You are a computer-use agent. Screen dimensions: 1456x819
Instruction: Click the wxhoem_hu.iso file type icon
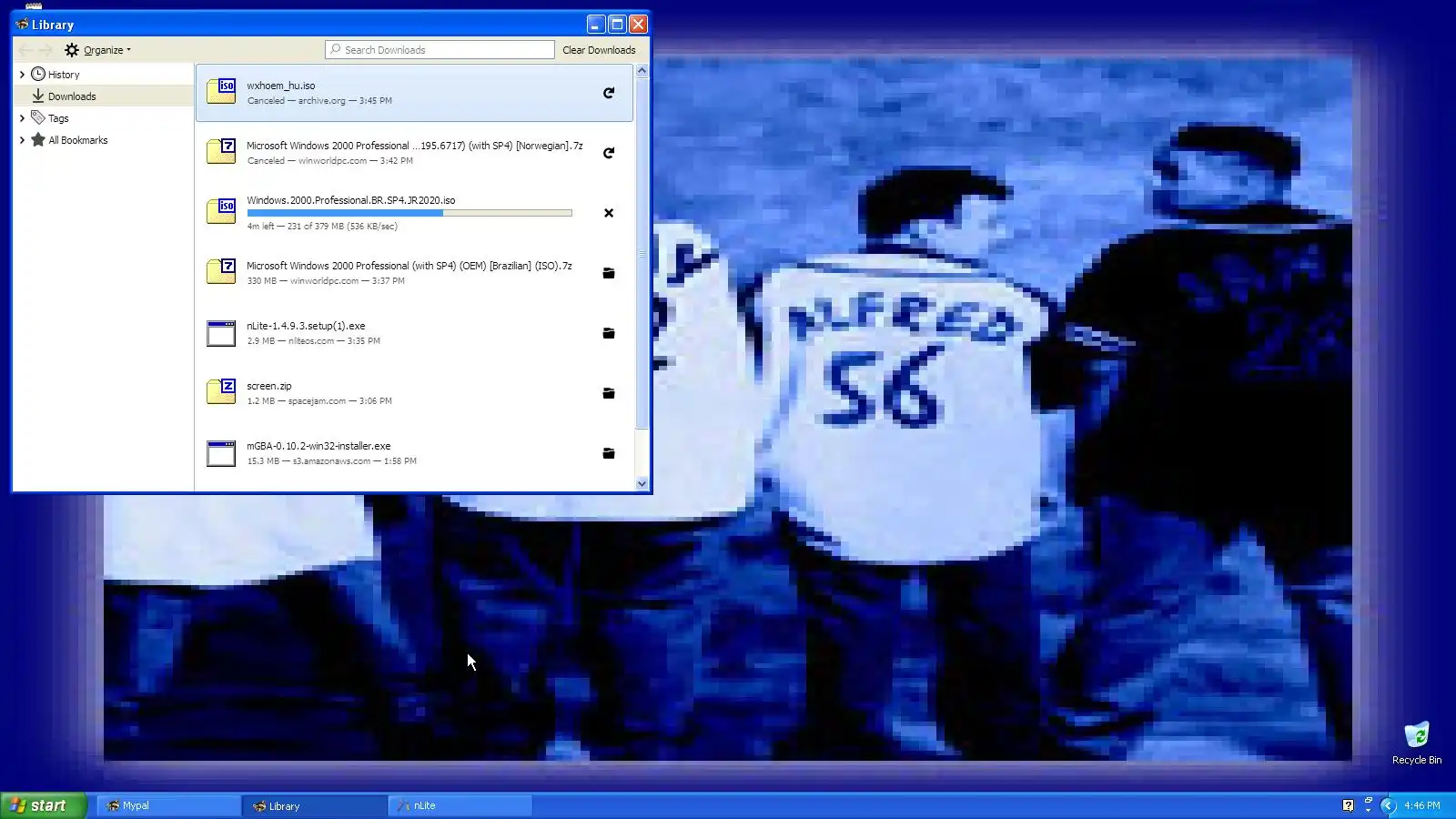pos(221,91)
